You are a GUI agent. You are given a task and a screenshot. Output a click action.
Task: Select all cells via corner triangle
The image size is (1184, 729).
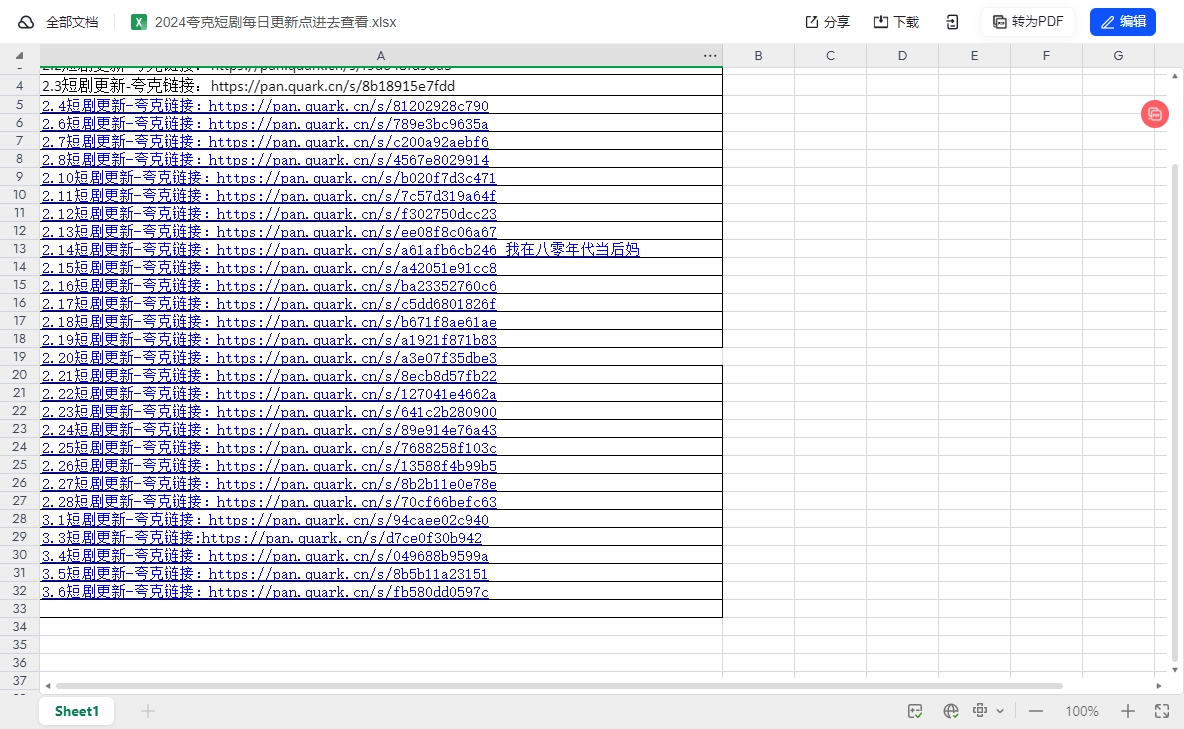20,55
